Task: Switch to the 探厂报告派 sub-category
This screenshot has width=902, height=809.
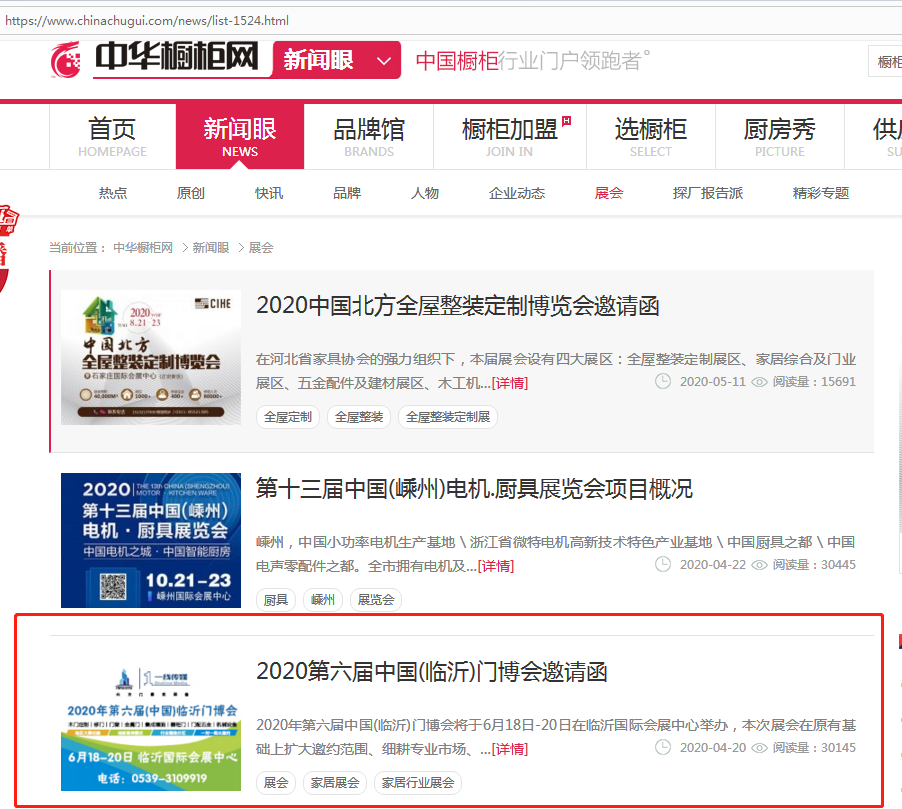Action: (708, 193)
